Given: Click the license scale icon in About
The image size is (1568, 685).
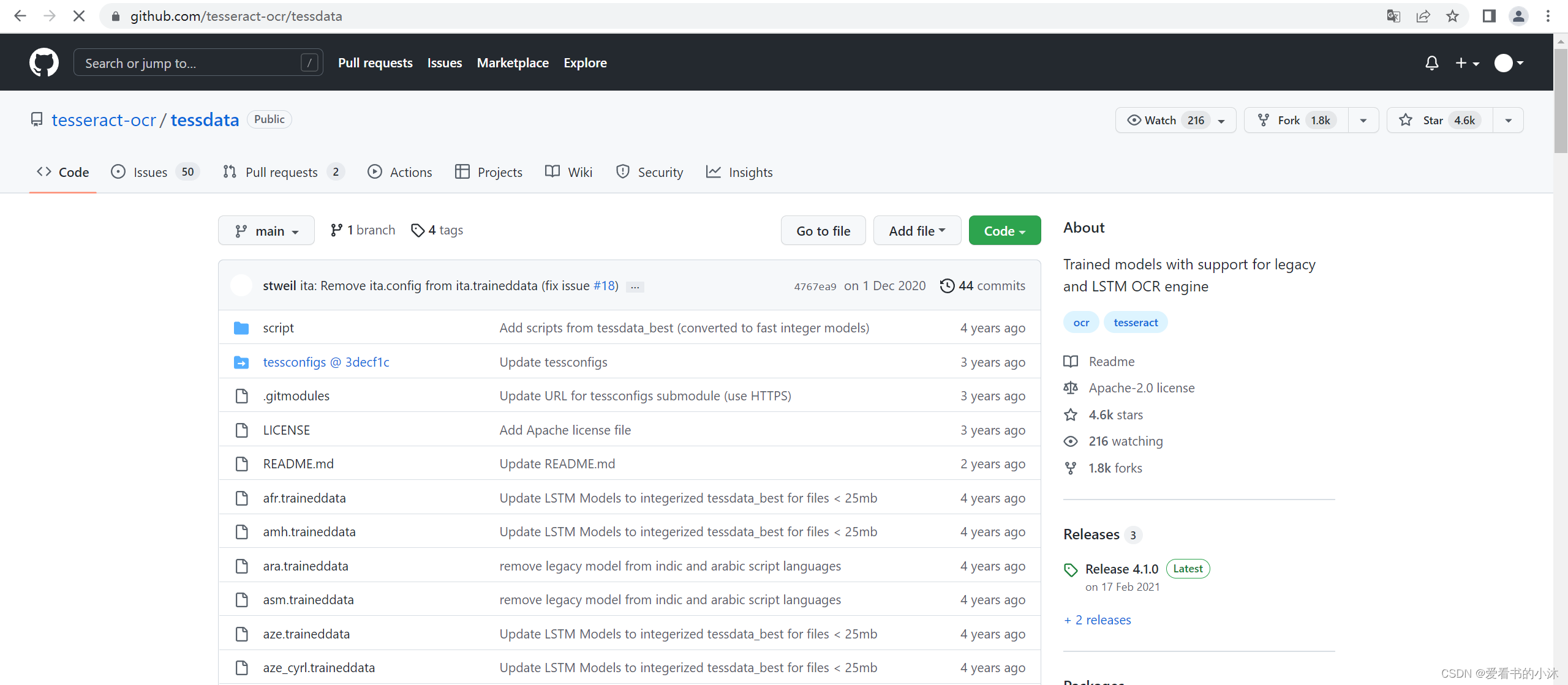Looking at the screenshot, I should point(1071,387).
